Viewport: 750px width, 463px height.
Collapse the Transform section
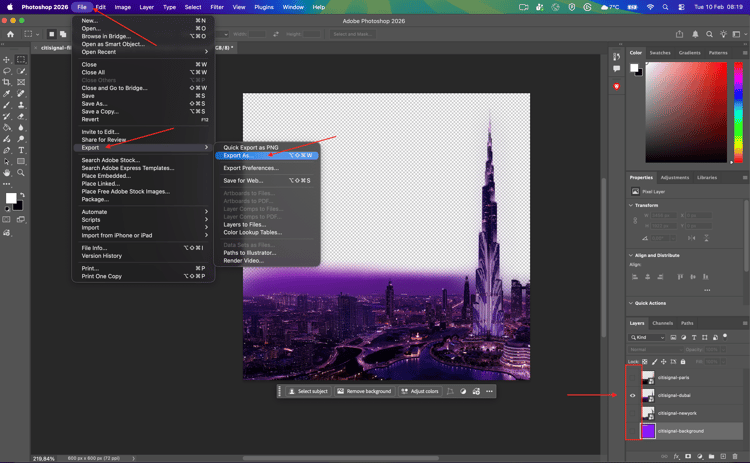click(632, 205)
